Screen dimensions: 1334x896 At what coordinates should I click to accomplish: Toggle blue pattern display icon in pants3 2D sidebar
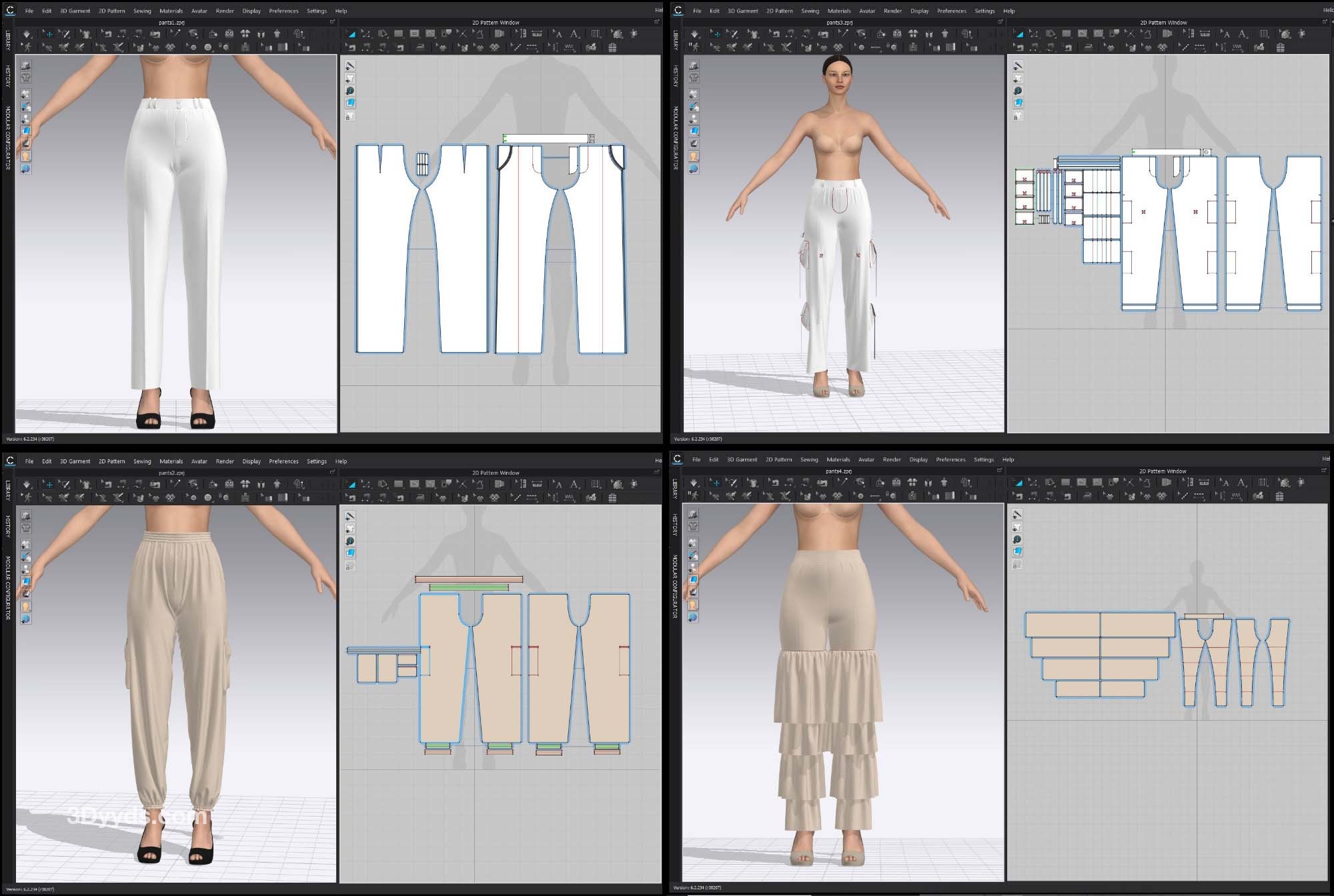pyautogui.click(x=1018, y=103)
